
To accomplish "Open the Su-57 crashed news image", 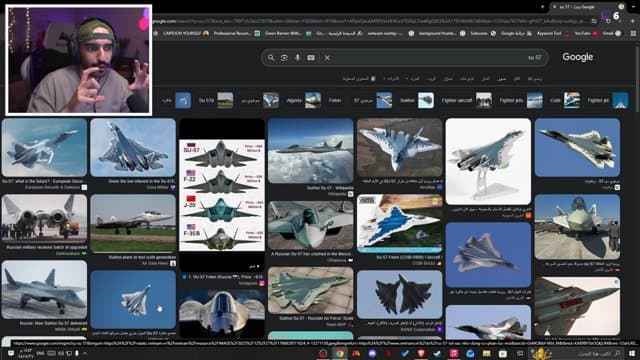I will point(311,224).
